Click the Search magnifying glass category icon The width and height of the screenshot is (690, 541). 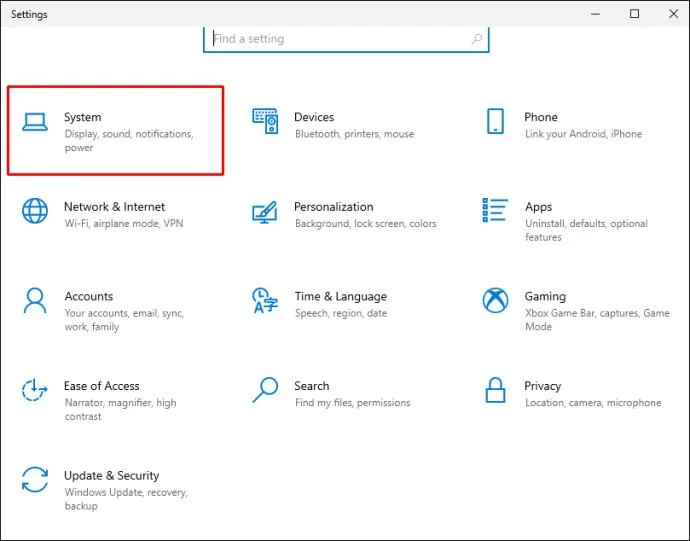[265, 390]
